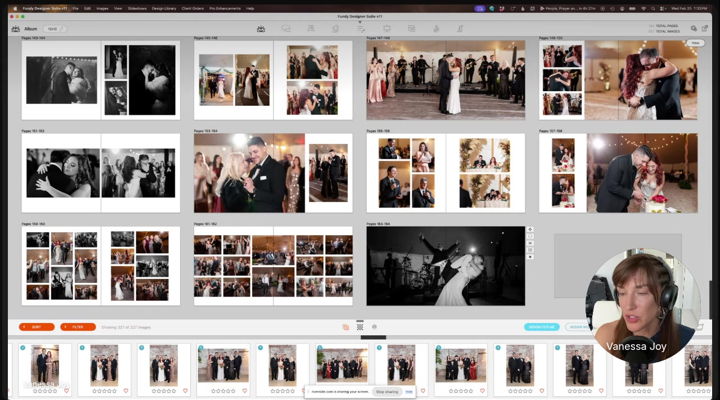This screenshot has height=400, width=720.
Task: Set star rating under the first thumbnail
Action: [x=44, y=391]
